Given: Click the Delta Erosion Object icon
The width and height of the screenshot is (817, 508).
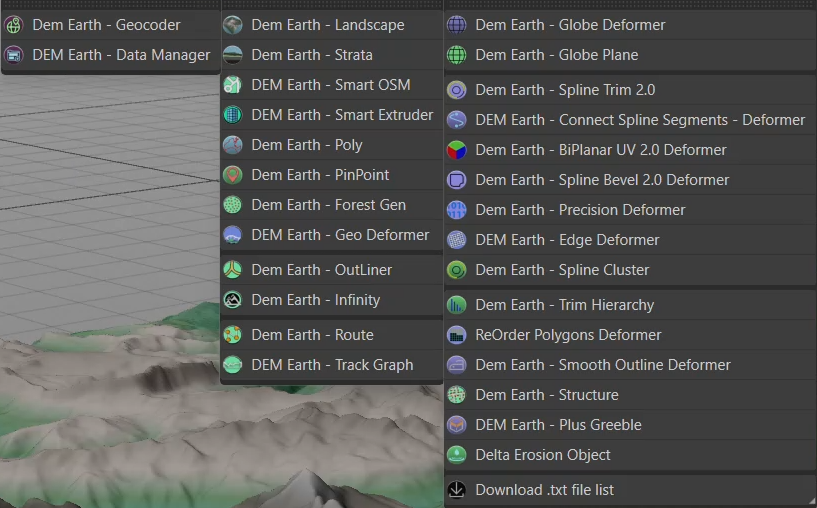Looking at the screenshot, I should point(457,455).
